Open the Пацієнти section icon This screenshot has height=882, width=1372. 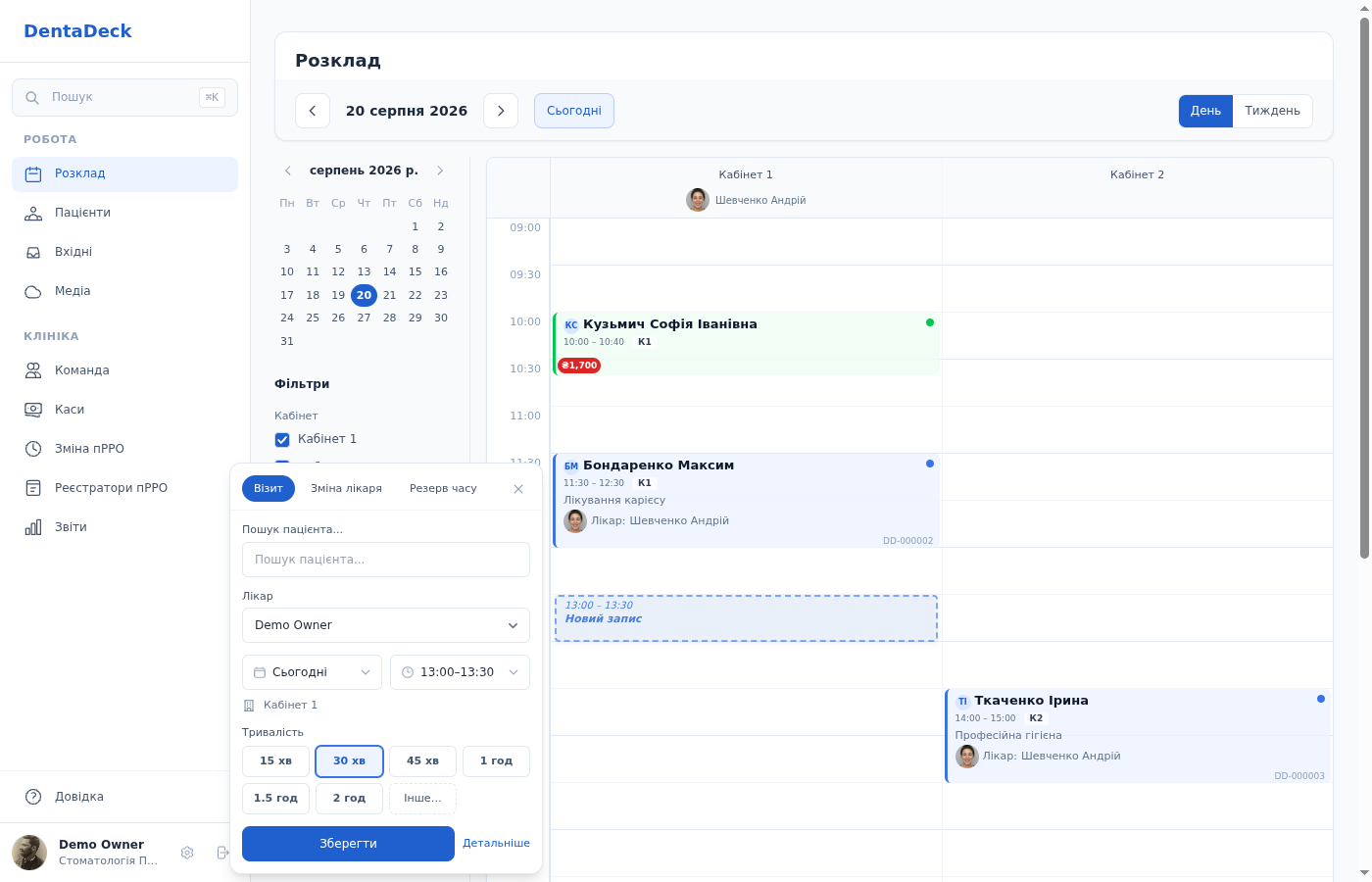33,213
